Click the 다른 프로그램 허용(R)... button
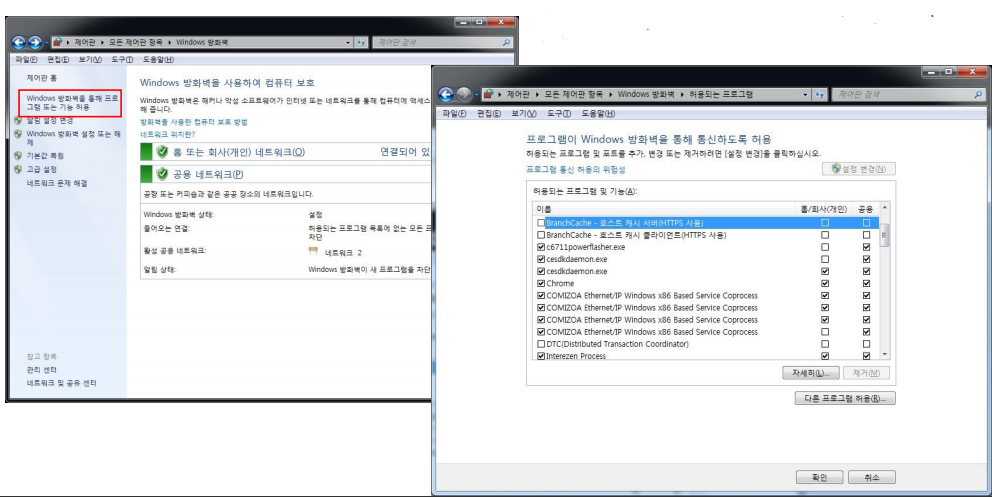This screenshot has height=497, width=992. (x=845, y=398)
